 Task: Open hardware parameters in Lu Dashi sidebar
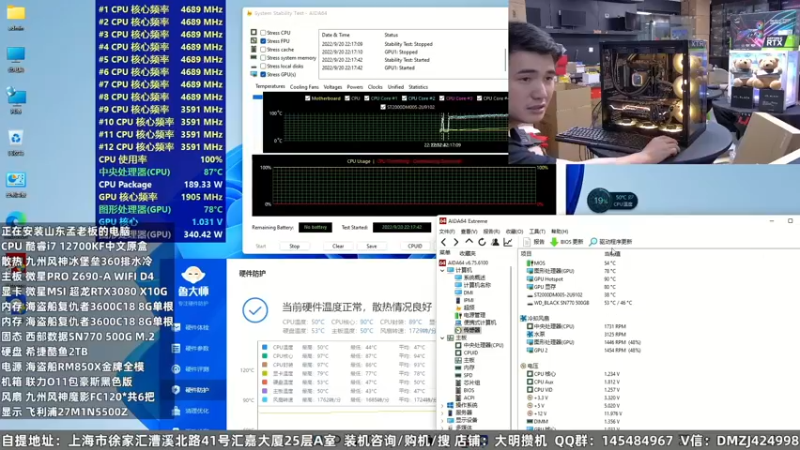pyautogui.click(x=192, y=348)
